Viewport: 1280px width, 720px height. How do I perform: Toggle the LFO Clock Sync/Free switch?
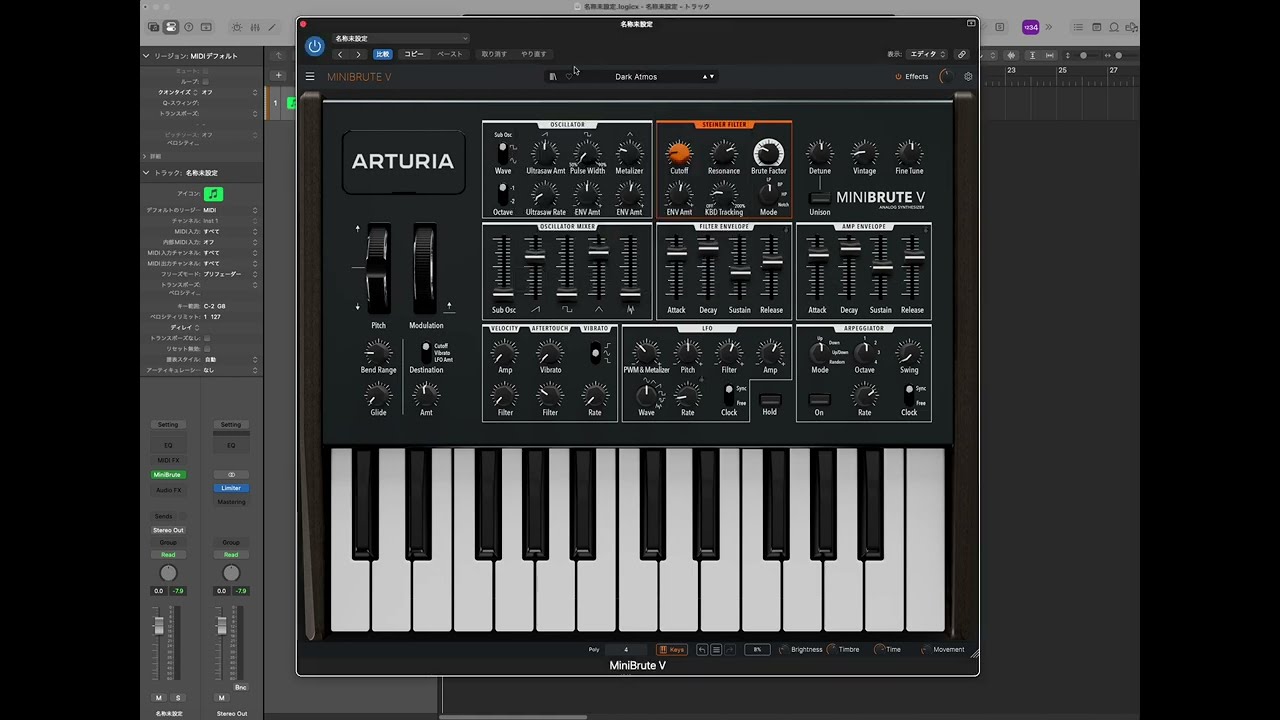tap(729, 395)
